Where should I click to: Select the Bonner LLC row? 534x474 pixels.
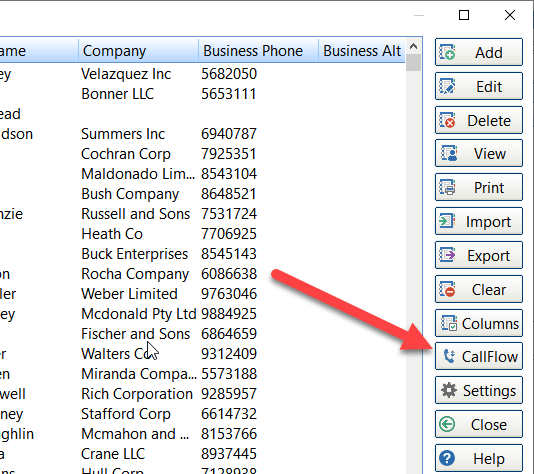point(203,94)
